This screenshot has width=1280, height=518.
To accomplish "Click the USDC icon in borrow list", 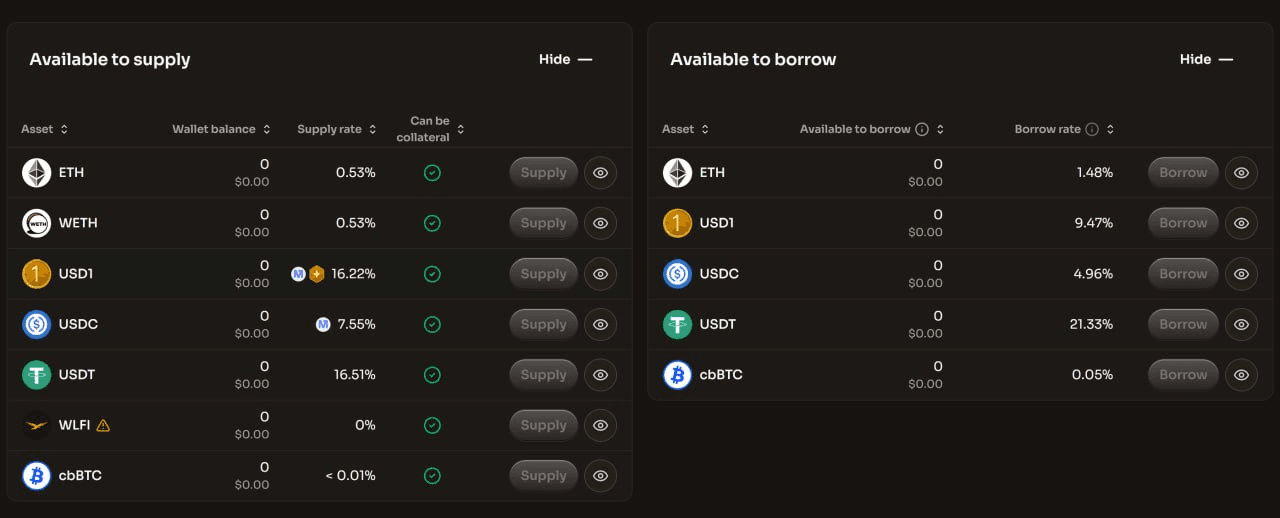I will point(678,274).
